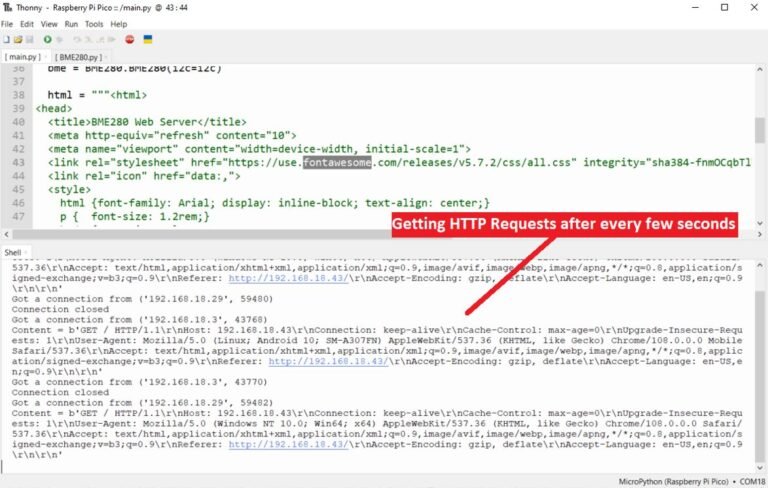768x488 pixels.
Task: Click the Step over debug icon
Action: 73,39
